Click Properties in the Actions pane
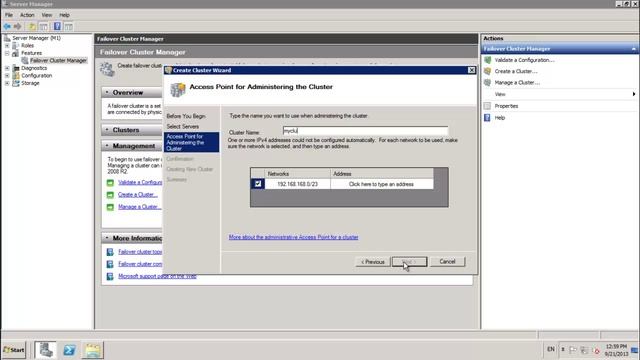The image size is (640, 360). 506,106
